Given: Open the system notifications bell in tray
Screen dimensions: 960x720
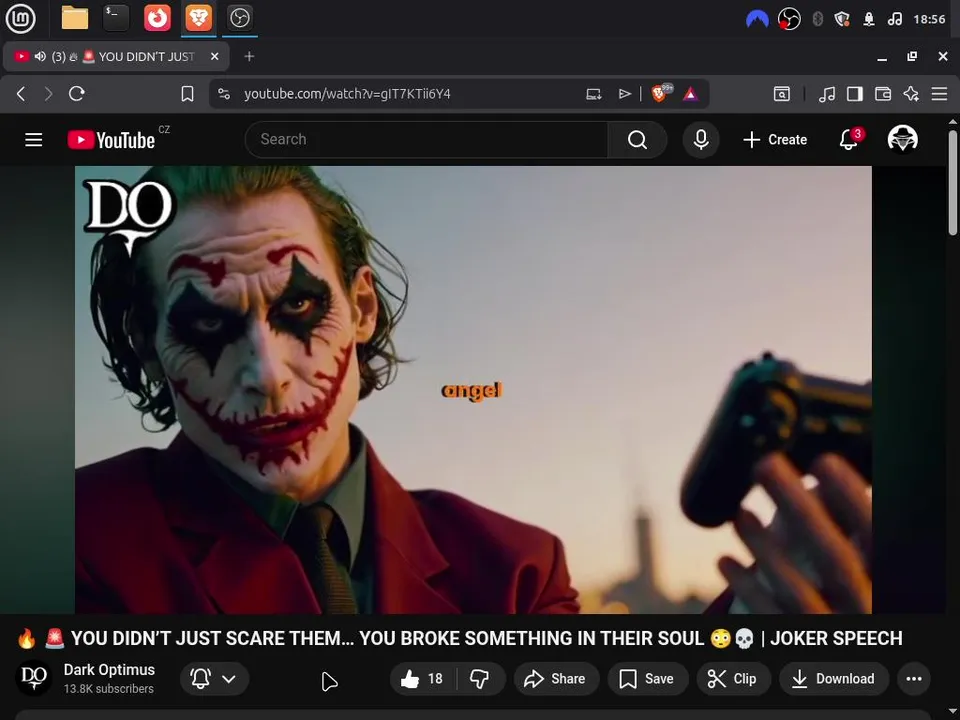Looking at the screenshot, I should click(x=869, y=19).
